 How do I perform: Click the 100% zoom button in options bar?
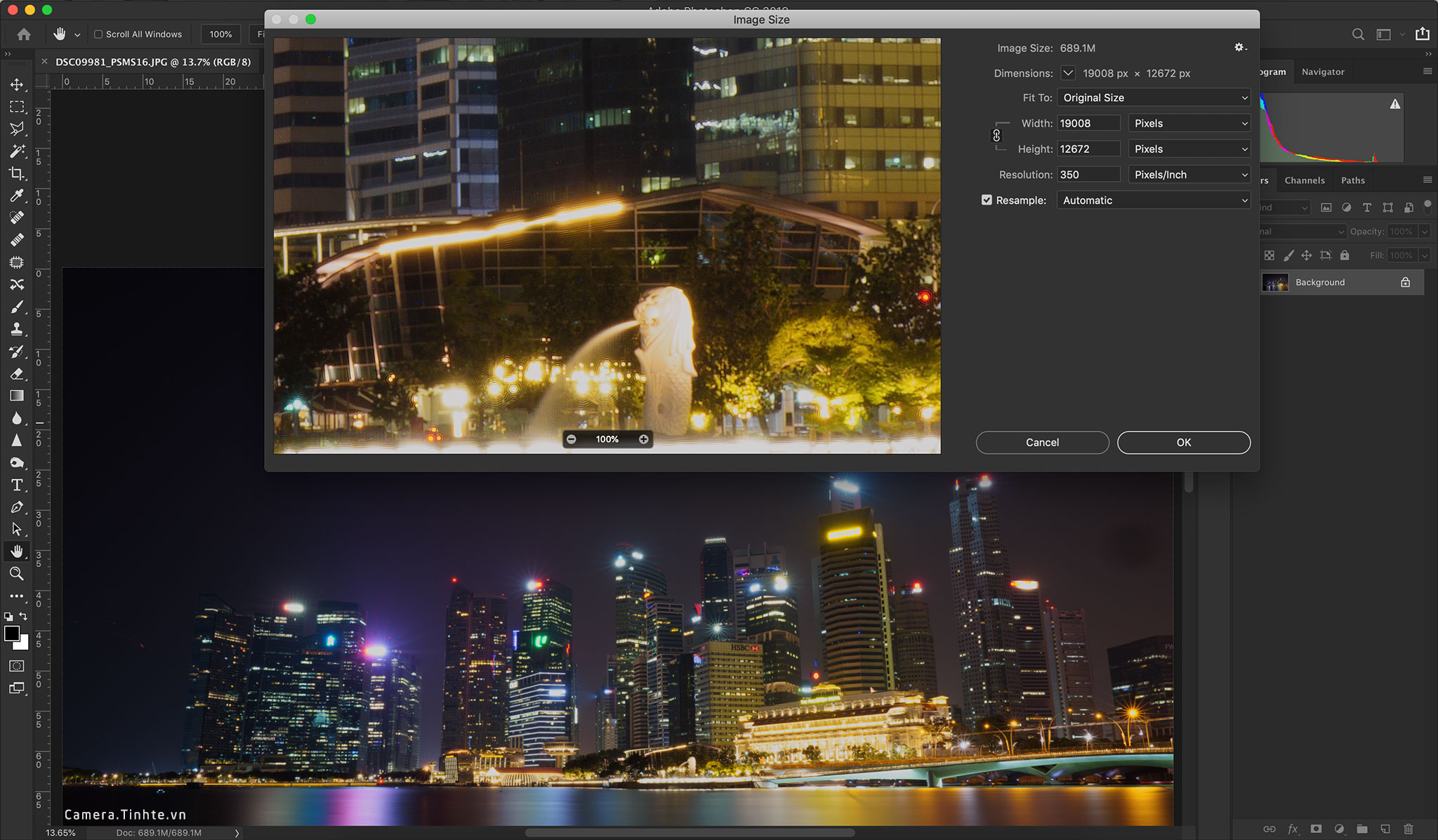pyautogui.click(x=220, y=34)
